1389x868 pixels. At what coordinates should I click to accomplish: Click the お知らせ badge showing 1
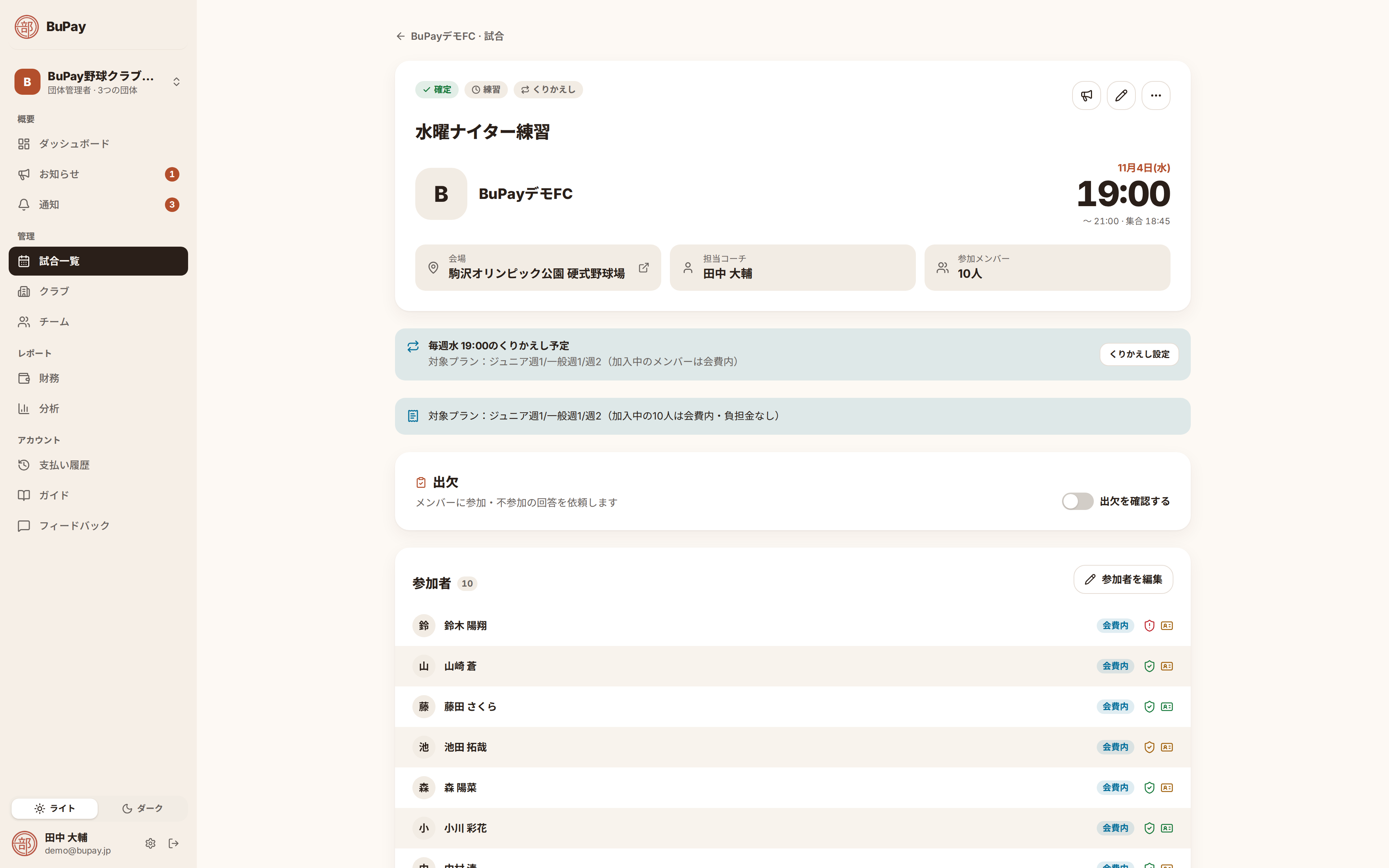tap(171, 174)
